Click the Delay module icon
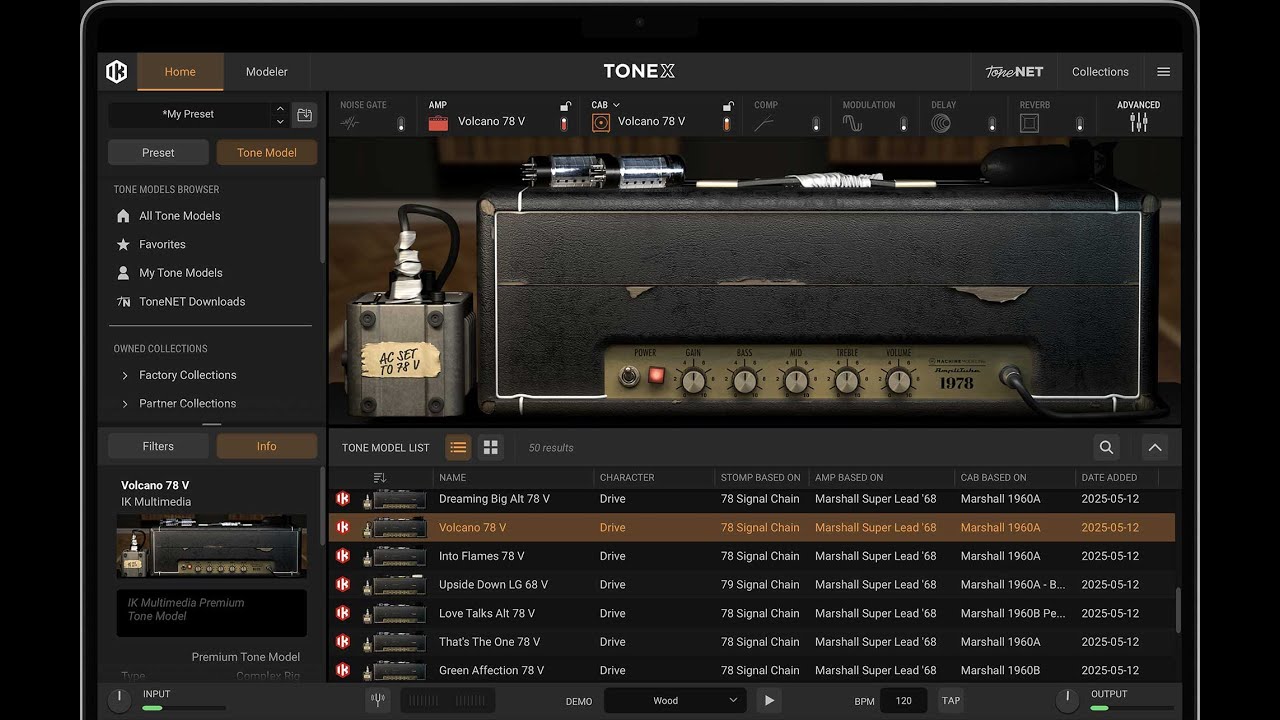 (x=941, y=123)
